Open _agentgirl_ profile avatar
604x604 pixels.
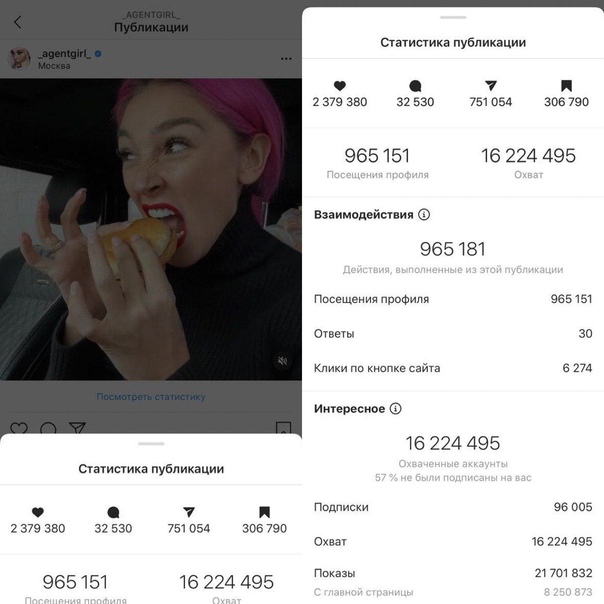[x=19, y=59]
